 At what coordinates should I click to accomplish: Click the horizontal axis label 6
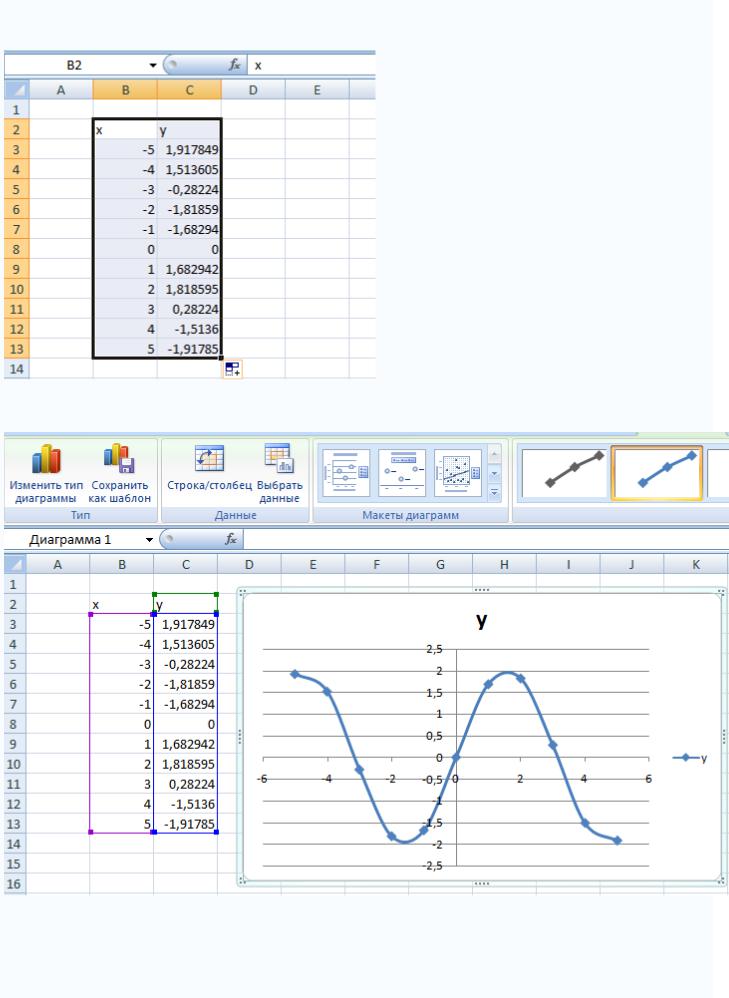point(648,778)
